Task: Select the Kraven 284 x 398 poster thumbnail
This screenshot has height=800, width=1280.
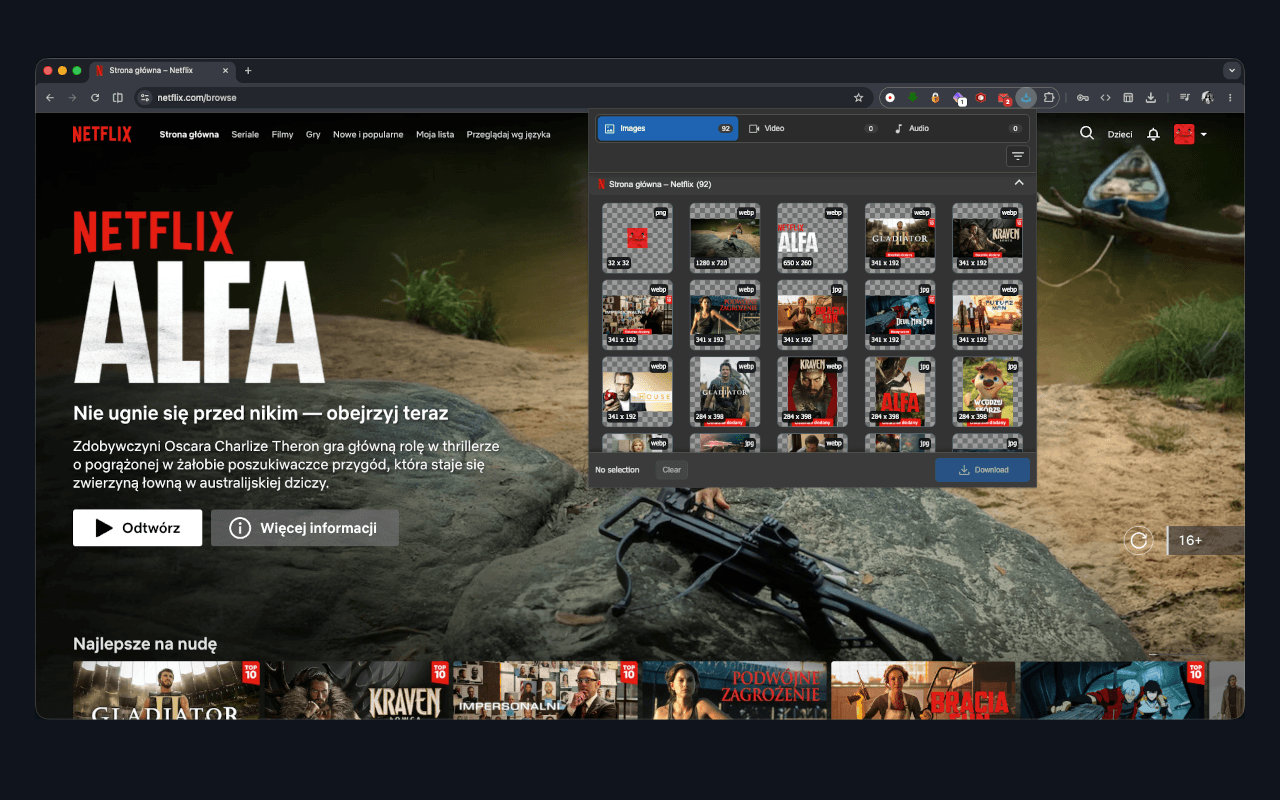Action: [x=812, y=392]
